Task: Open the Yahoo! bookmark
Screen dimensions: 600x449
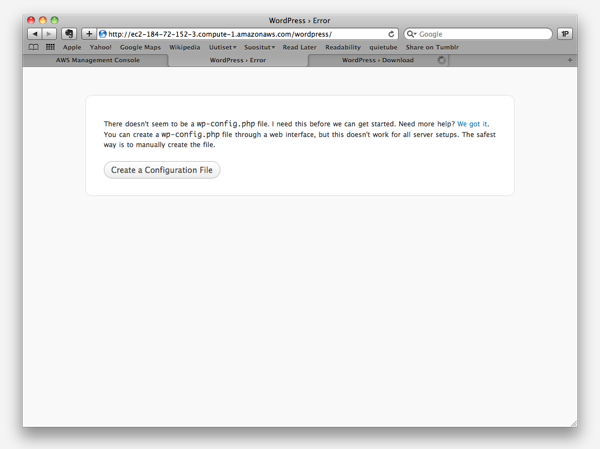Action: coord(101,47)
